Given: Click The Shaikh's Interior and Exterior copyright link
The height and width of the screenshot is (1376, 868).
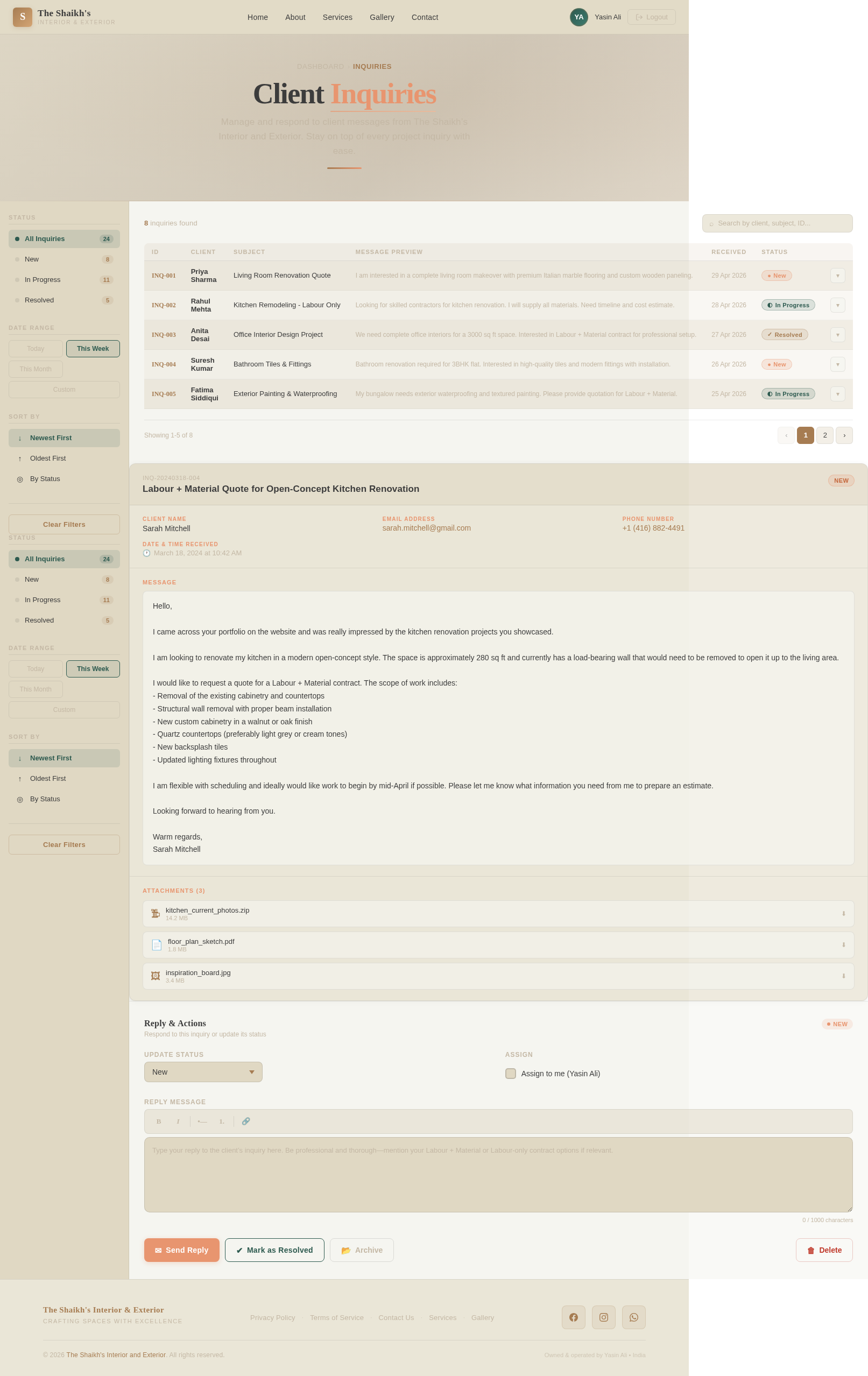Looking at the screenshot, I should click(x=116, y=1355).
